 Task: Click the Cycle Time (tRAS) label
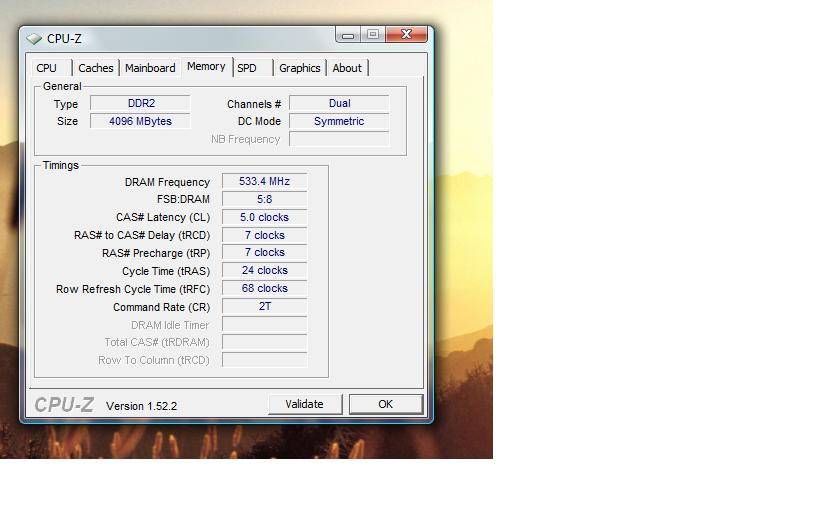(166, 272)
